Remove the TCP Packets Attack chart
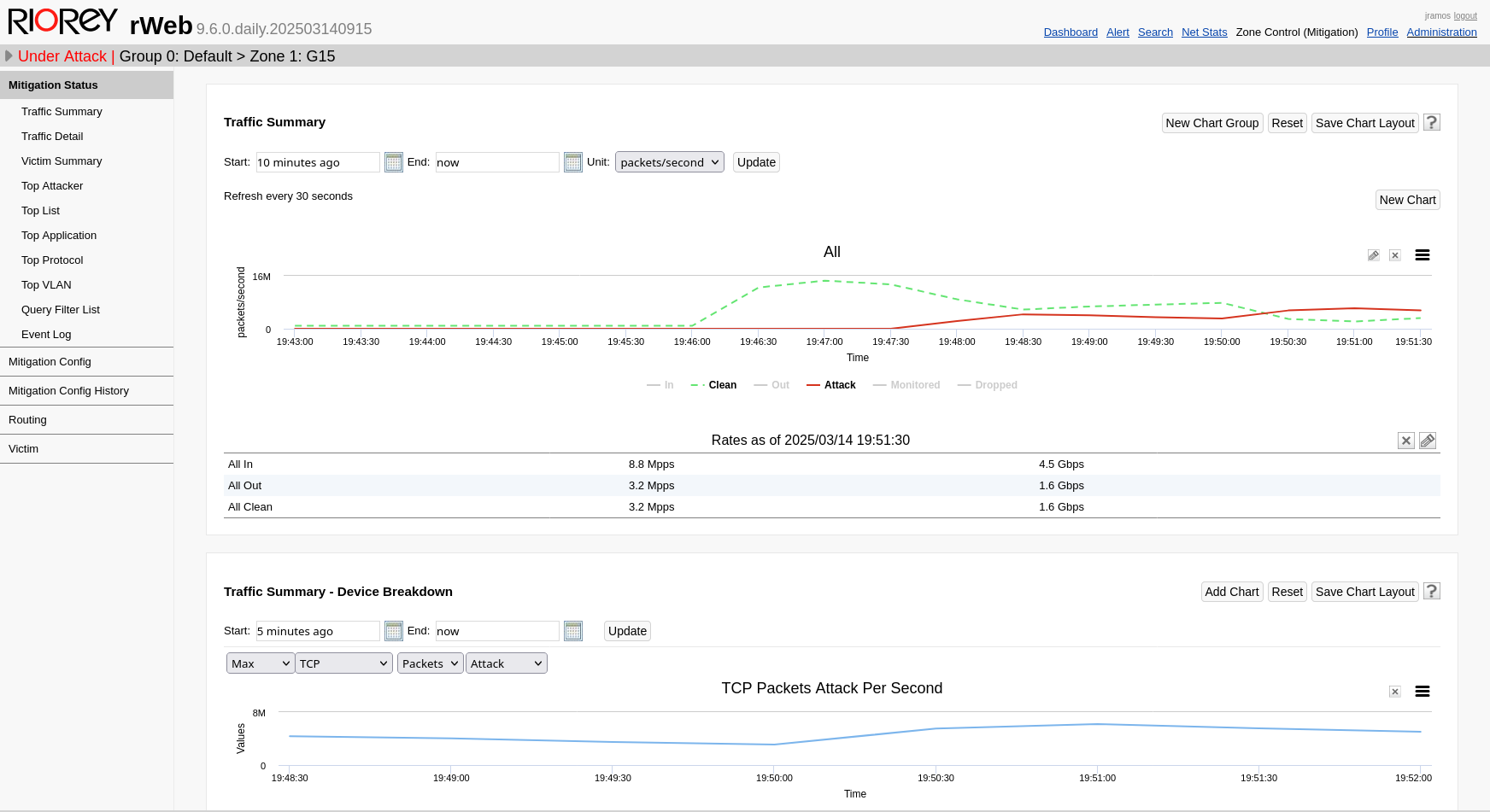 (x=1395, y=692)
